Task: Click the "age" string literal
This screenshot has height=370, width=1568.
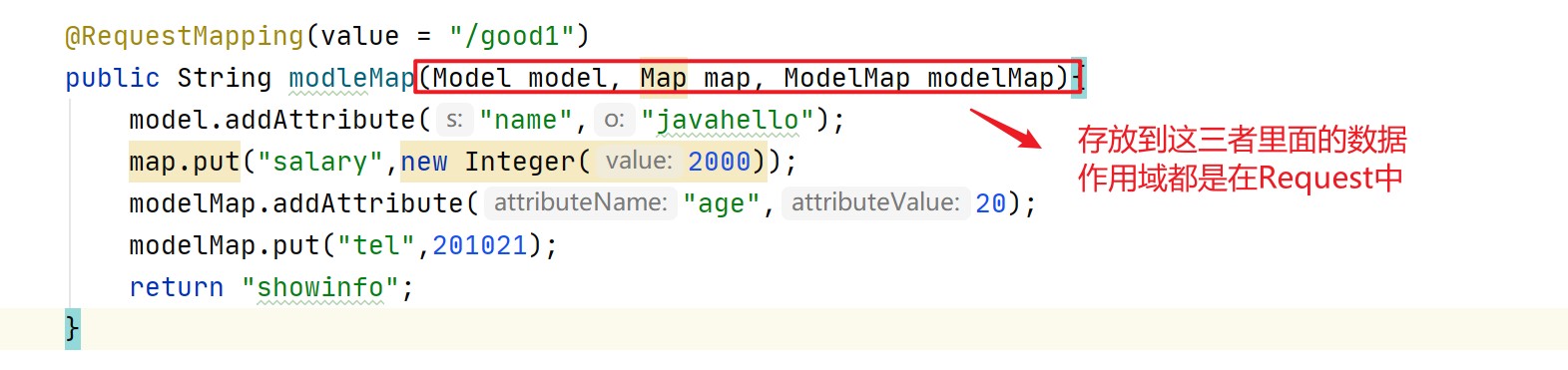Action: tap(722, 203)
